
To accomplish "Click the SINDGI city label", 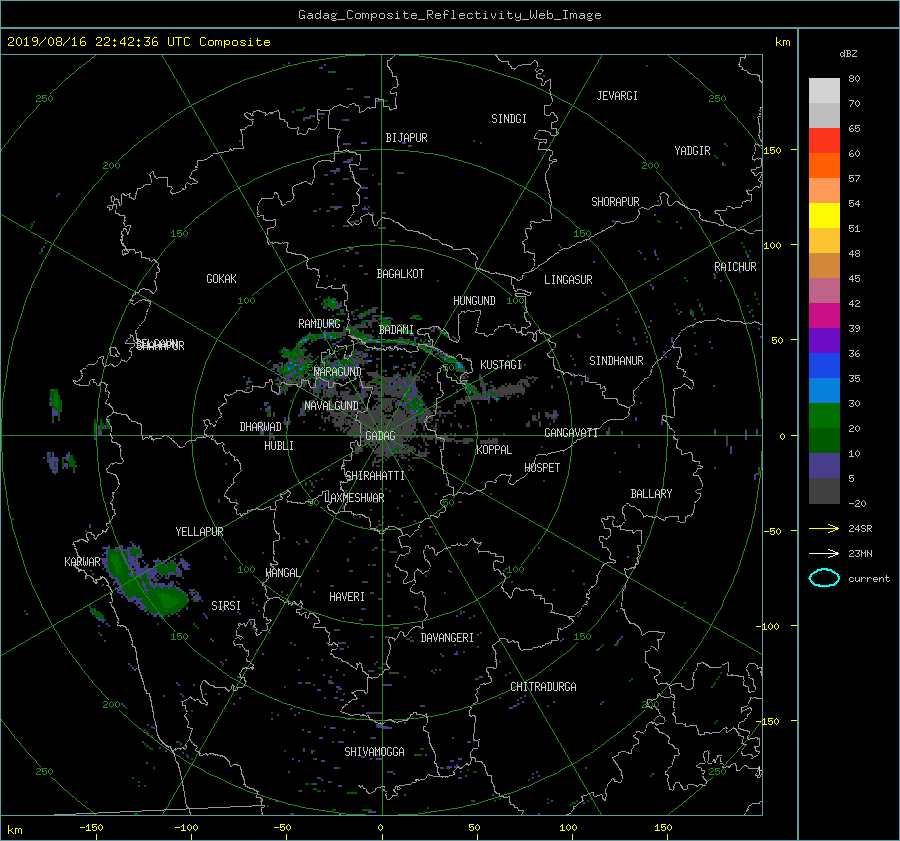I will (x=509, y=119).
